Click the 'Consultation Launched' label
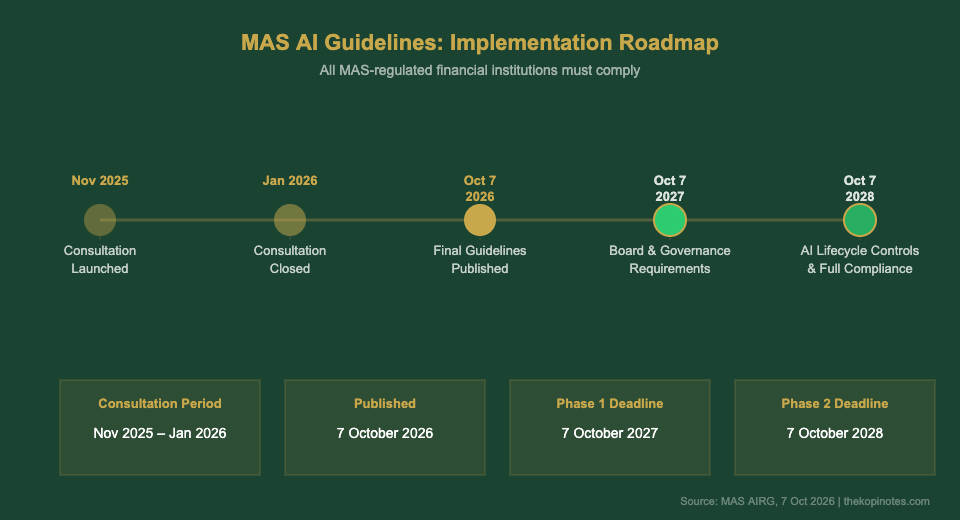Viewport: 960px width, 520px height. (100, 260)
